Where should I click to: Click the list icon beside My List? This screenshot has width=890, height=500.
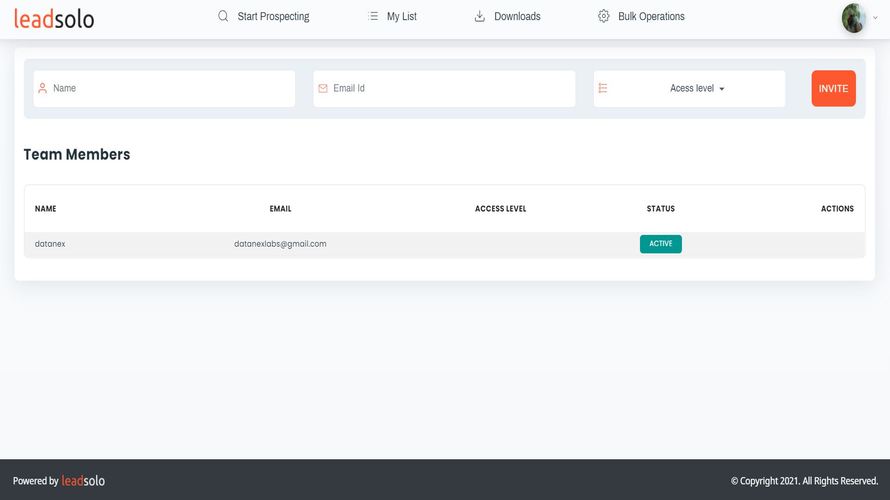pyautogui.click(x=373, y=16)
